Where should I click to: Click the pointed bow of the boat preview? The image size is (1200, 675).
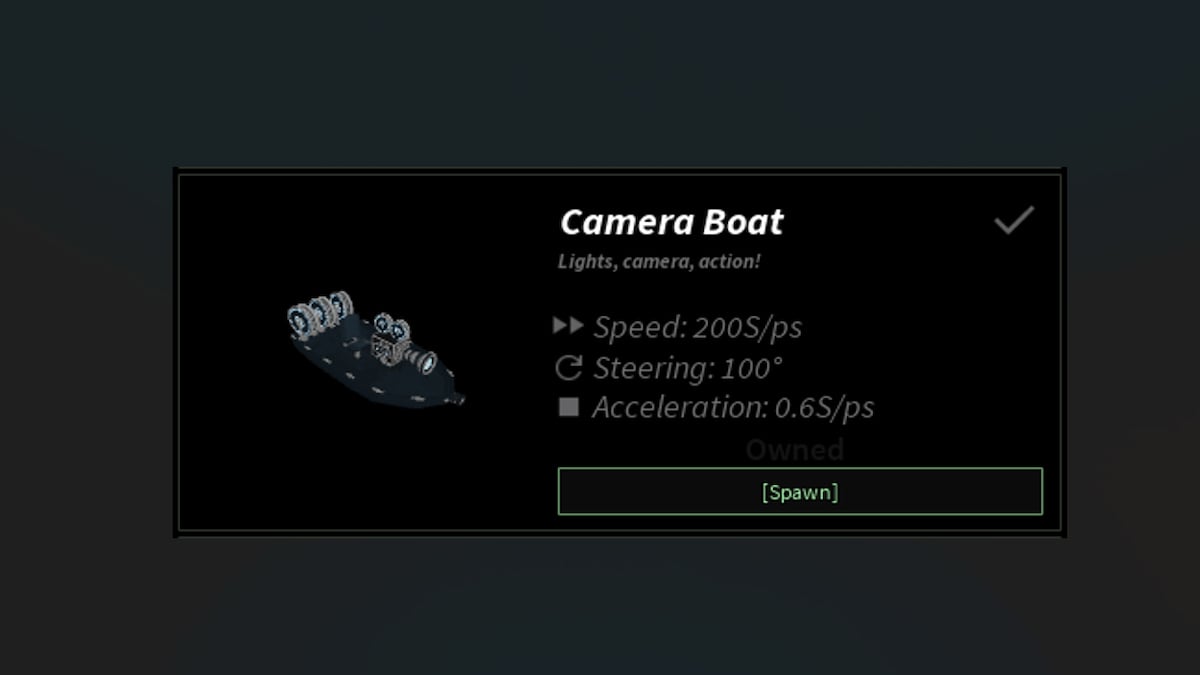click(455, 398)
